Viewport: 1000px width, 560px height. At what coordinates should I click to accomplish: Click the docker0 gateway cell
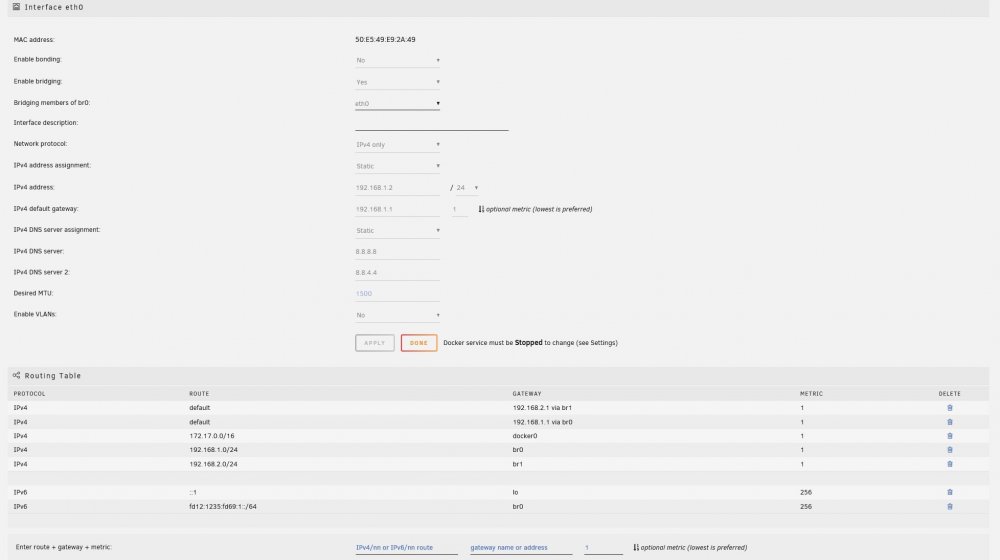coord(525,436)
